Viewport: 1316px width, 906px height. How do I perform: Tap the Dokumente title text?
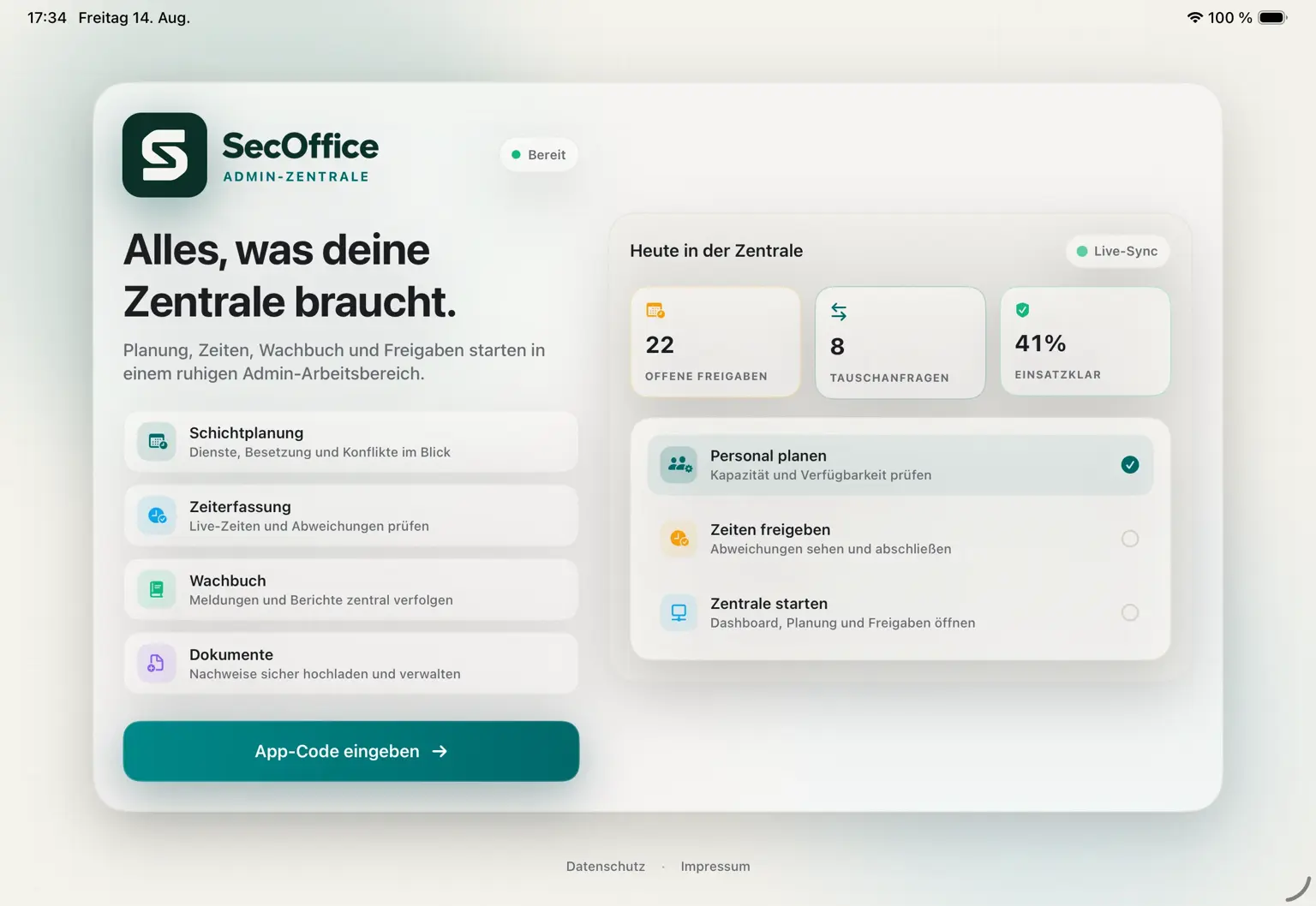coord(231,654)
